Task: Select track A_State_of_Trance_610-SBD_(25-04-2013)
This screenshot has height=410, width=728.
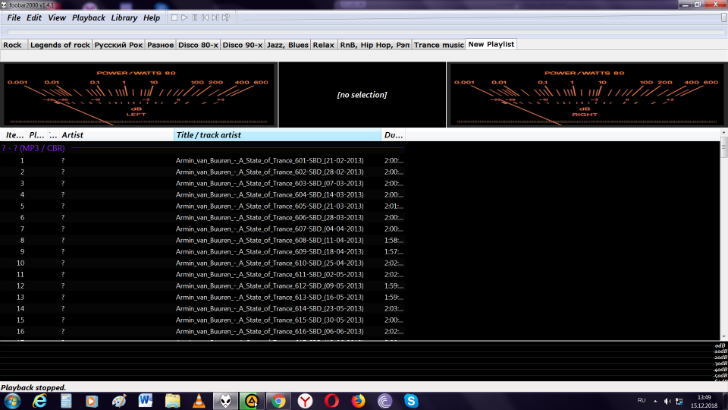Action: 202,263
